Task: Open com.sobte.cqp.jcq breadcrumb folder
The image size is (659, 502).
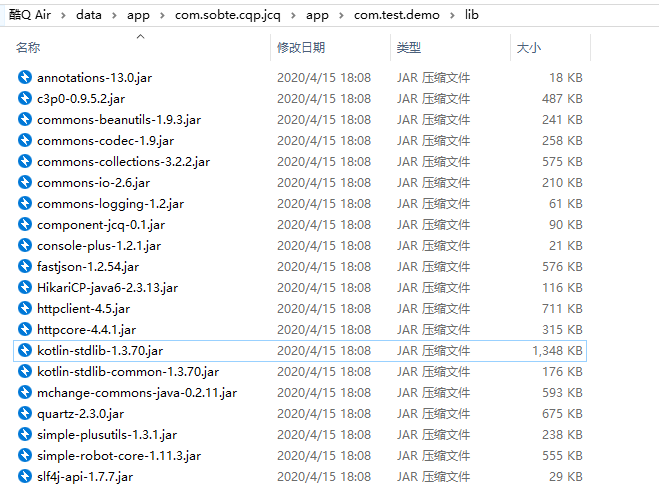Action: (228, 15)
